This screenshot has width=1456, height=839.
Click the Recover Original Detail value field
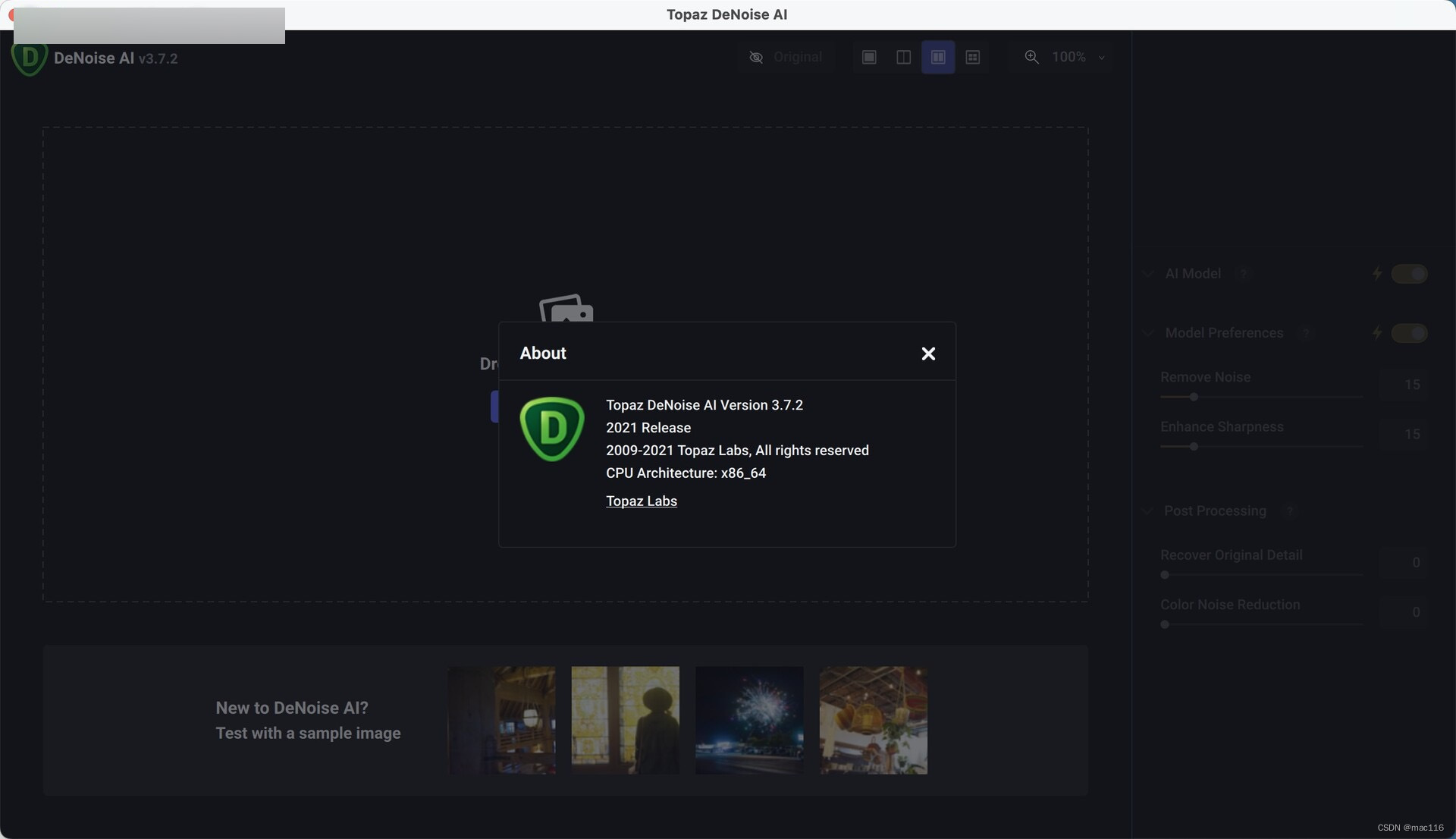1403,562
